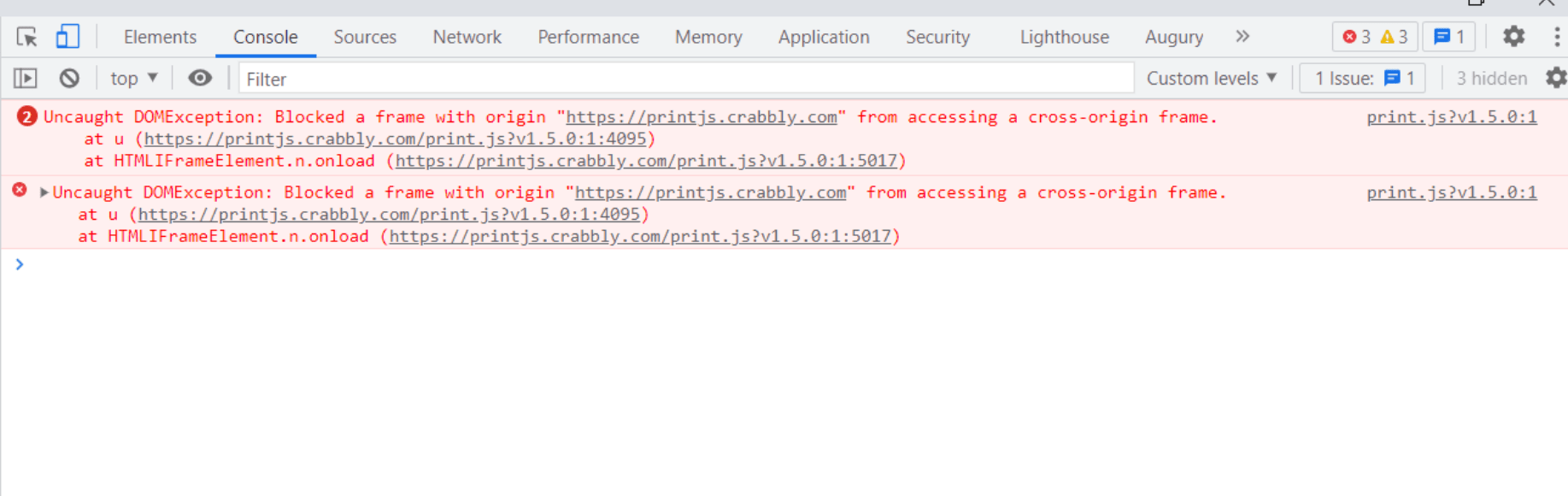
Task: Open the console drawer panel
Action: [25, 78]
